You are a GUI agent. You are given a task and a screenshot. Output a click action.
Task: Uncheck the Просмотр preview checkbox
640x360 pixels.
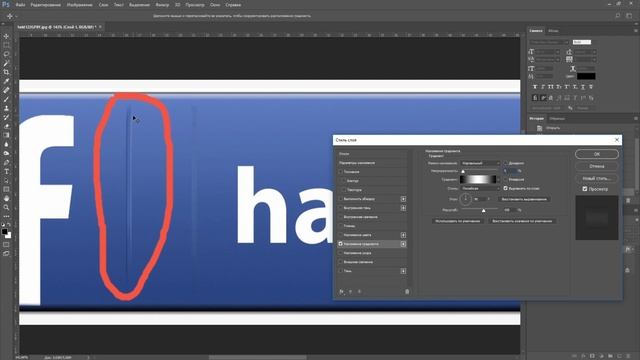tap(584, 189)
